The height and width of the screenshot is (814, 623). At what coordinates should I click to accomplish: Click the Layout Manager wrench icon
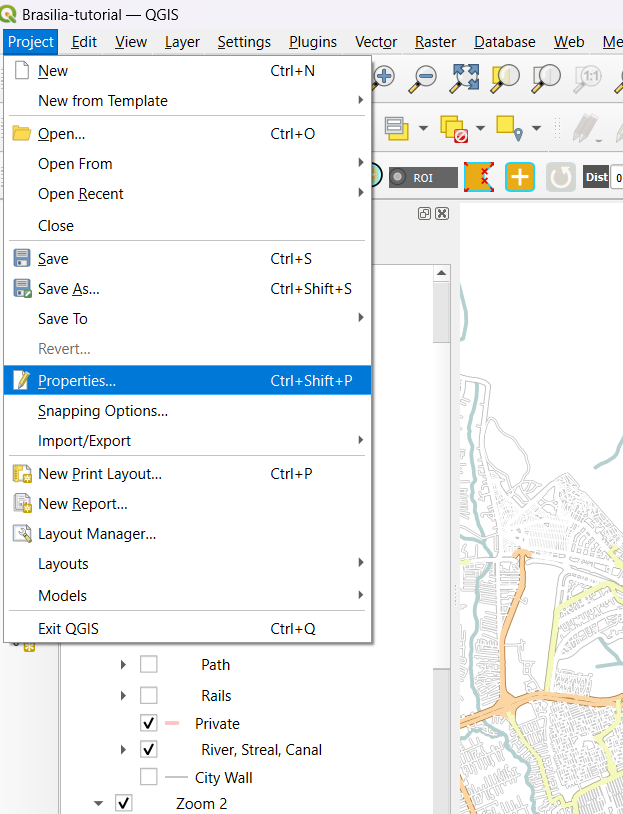point(22,534)
